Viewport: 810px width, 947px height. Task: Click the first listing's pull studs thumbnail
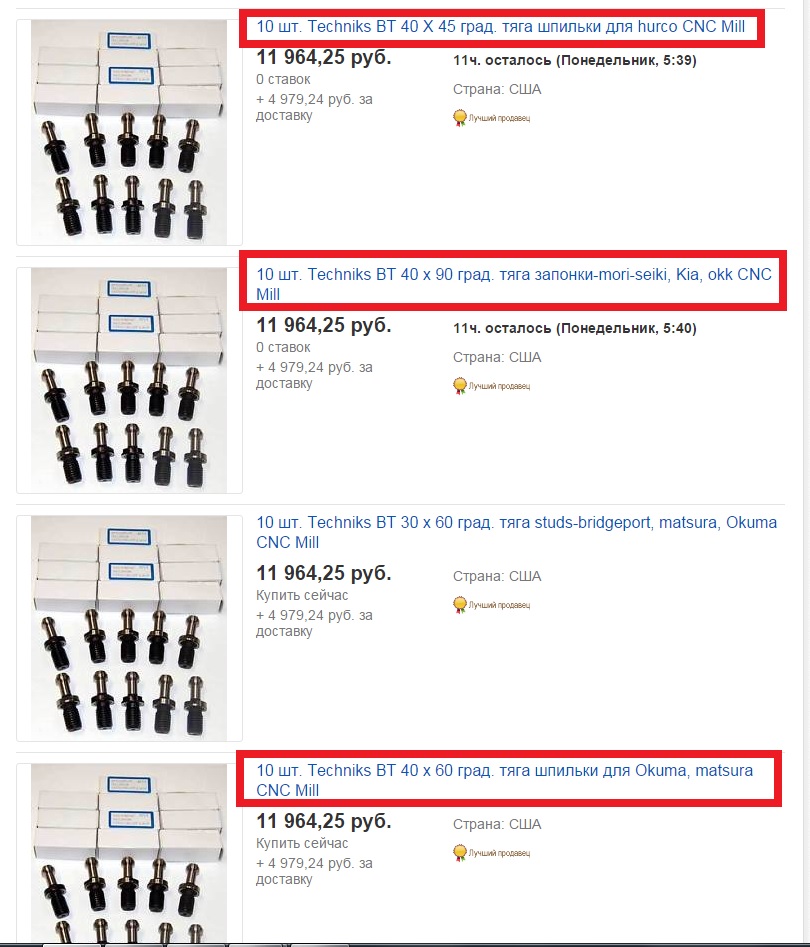(x=129, y=132)
